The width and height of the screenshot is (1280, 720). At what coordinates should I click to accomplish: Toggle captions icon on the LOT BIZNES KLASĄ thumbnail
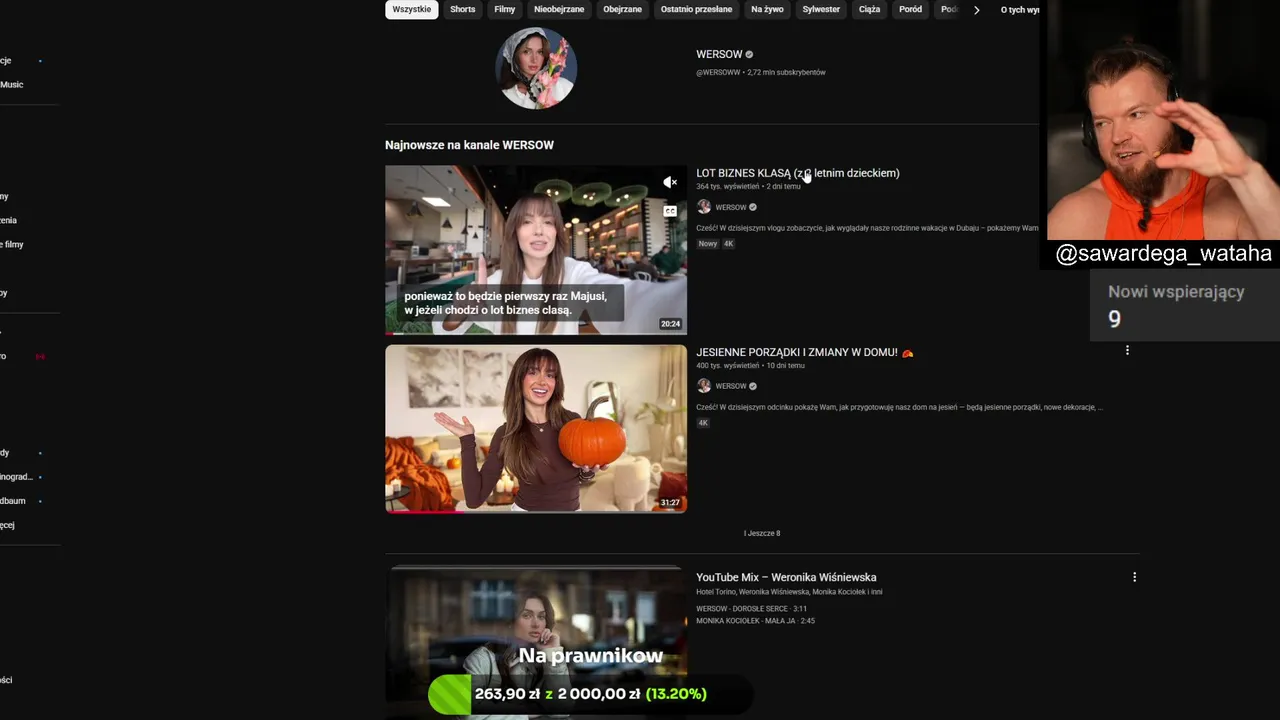point(670,211)
